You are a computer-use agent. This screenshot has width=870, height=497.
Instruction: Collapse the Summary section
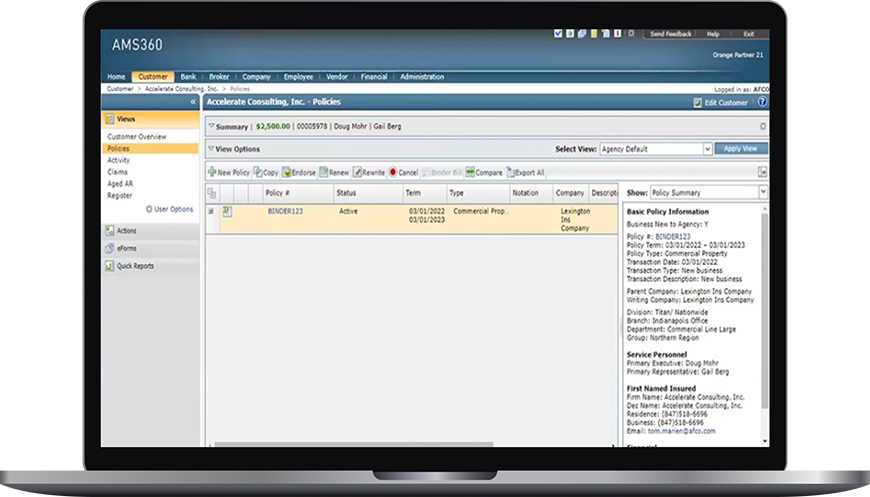[211, 127]
